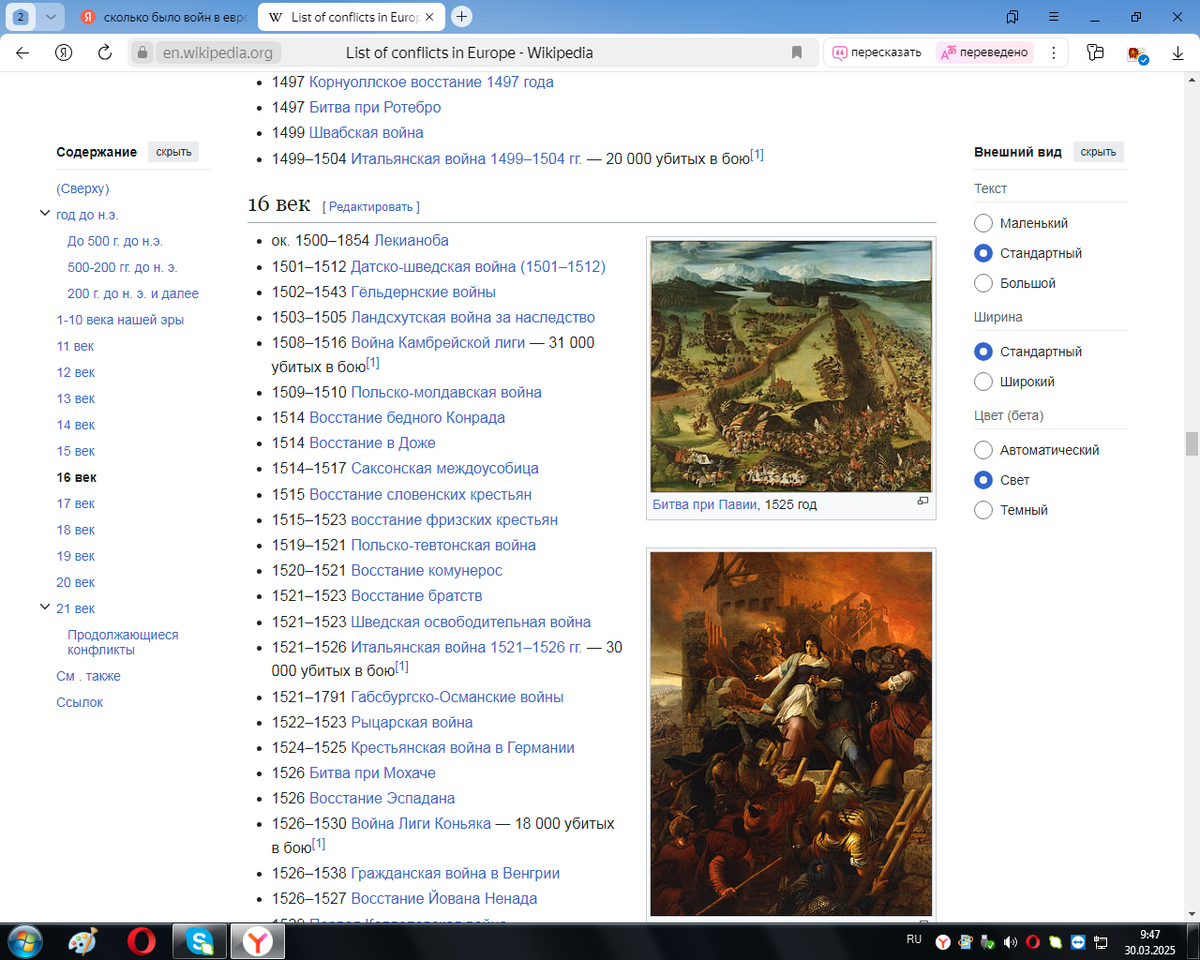Collapse the 'год до н.э.' contents section

click(x=44, y=213)
